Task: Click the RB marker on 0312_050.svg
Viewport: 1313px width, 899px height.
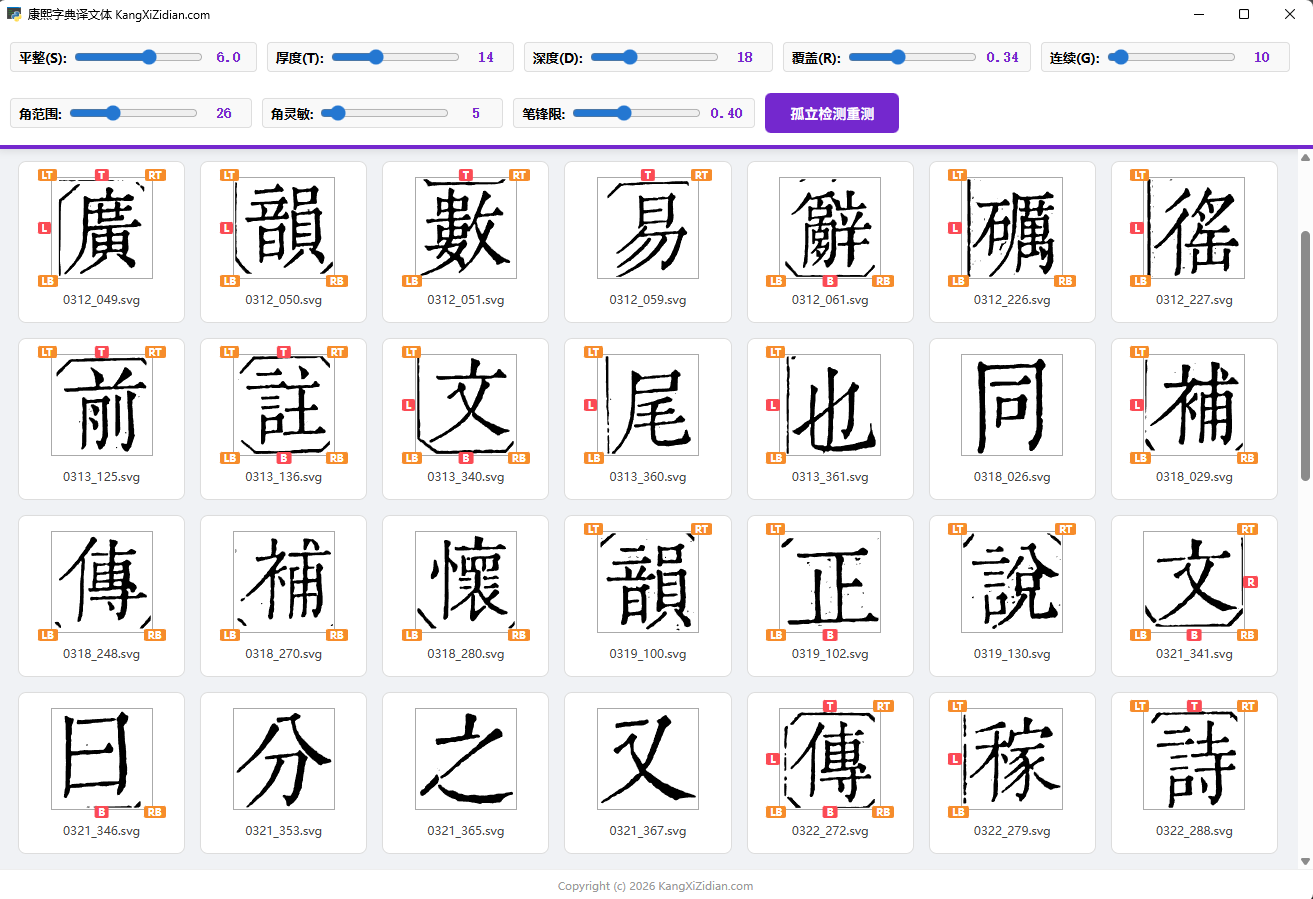Action: (x=337, y=281)
